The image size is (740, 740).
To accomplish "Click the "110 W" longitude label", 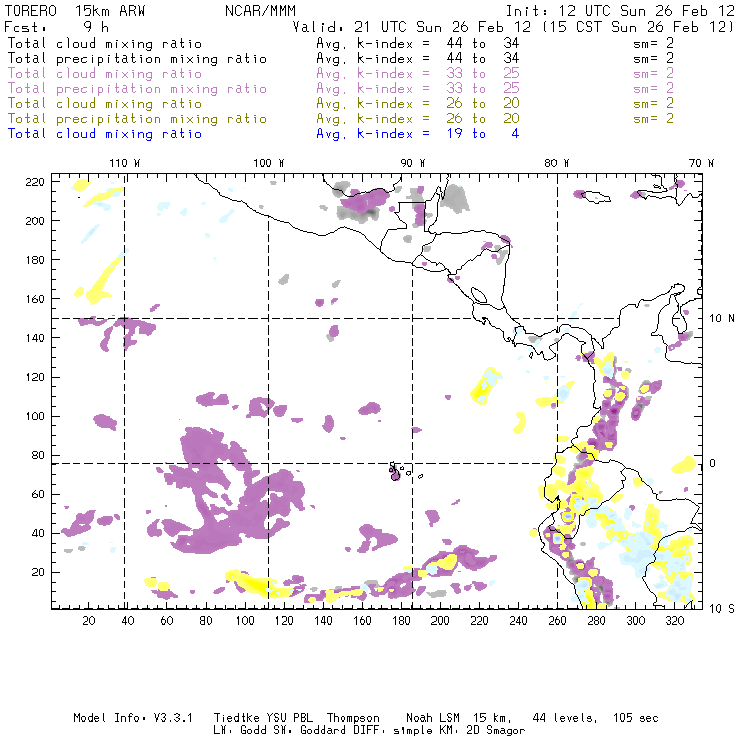I will (x=125, y=163).
